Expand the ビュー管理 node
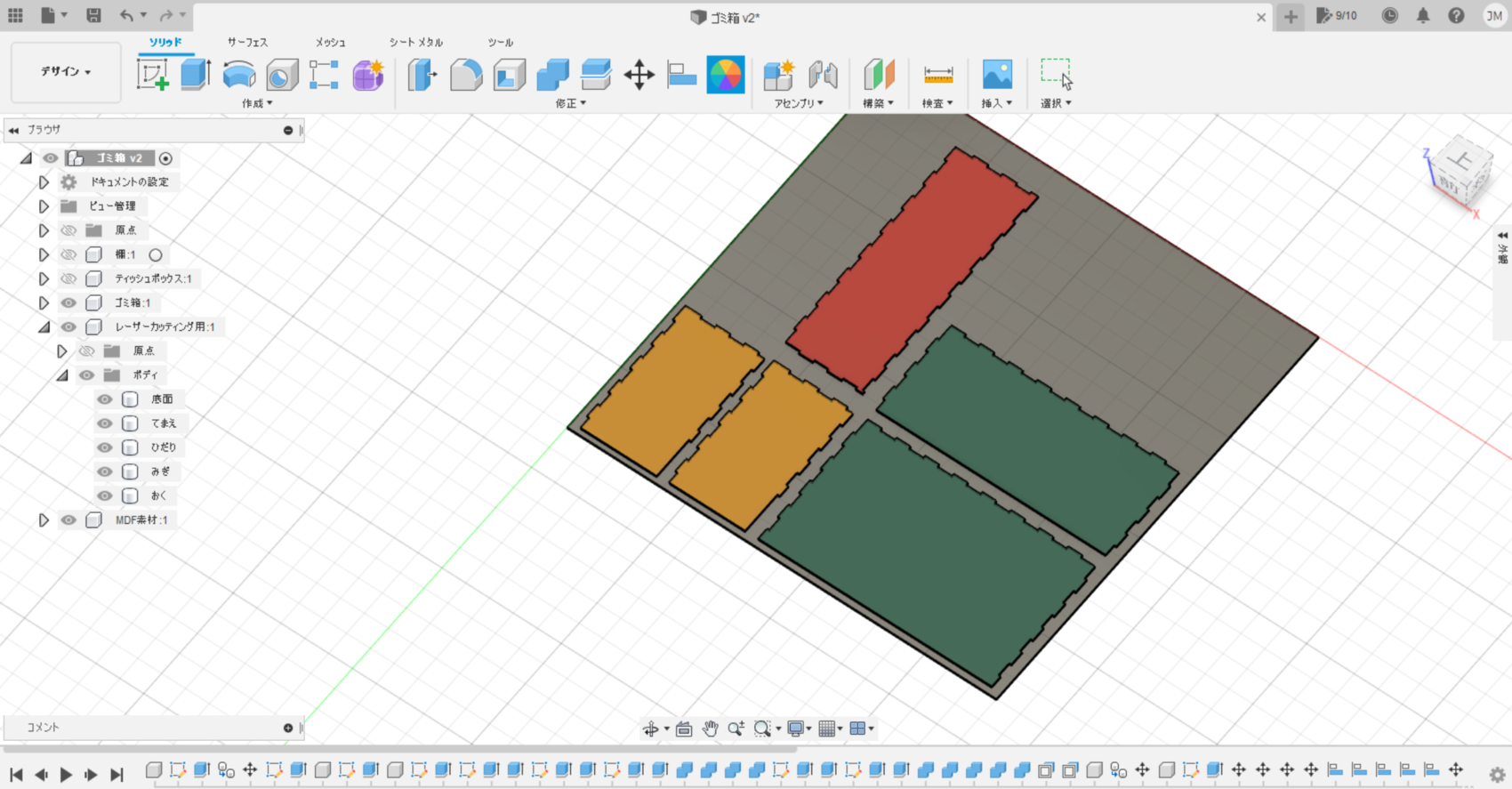The width and height of the screenshot is (1512, 789). (44, 205)
